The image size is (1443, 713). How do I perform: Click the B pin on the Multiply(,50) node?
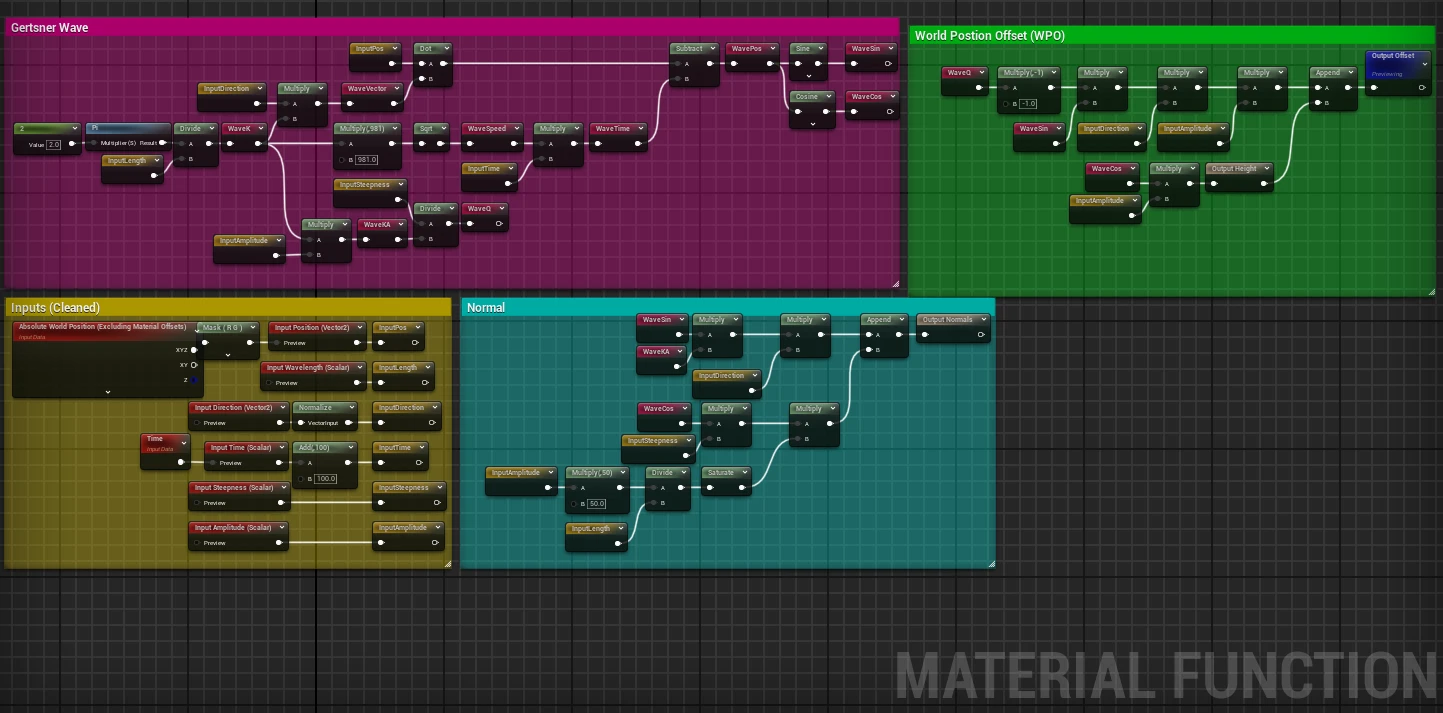point(573,504)
